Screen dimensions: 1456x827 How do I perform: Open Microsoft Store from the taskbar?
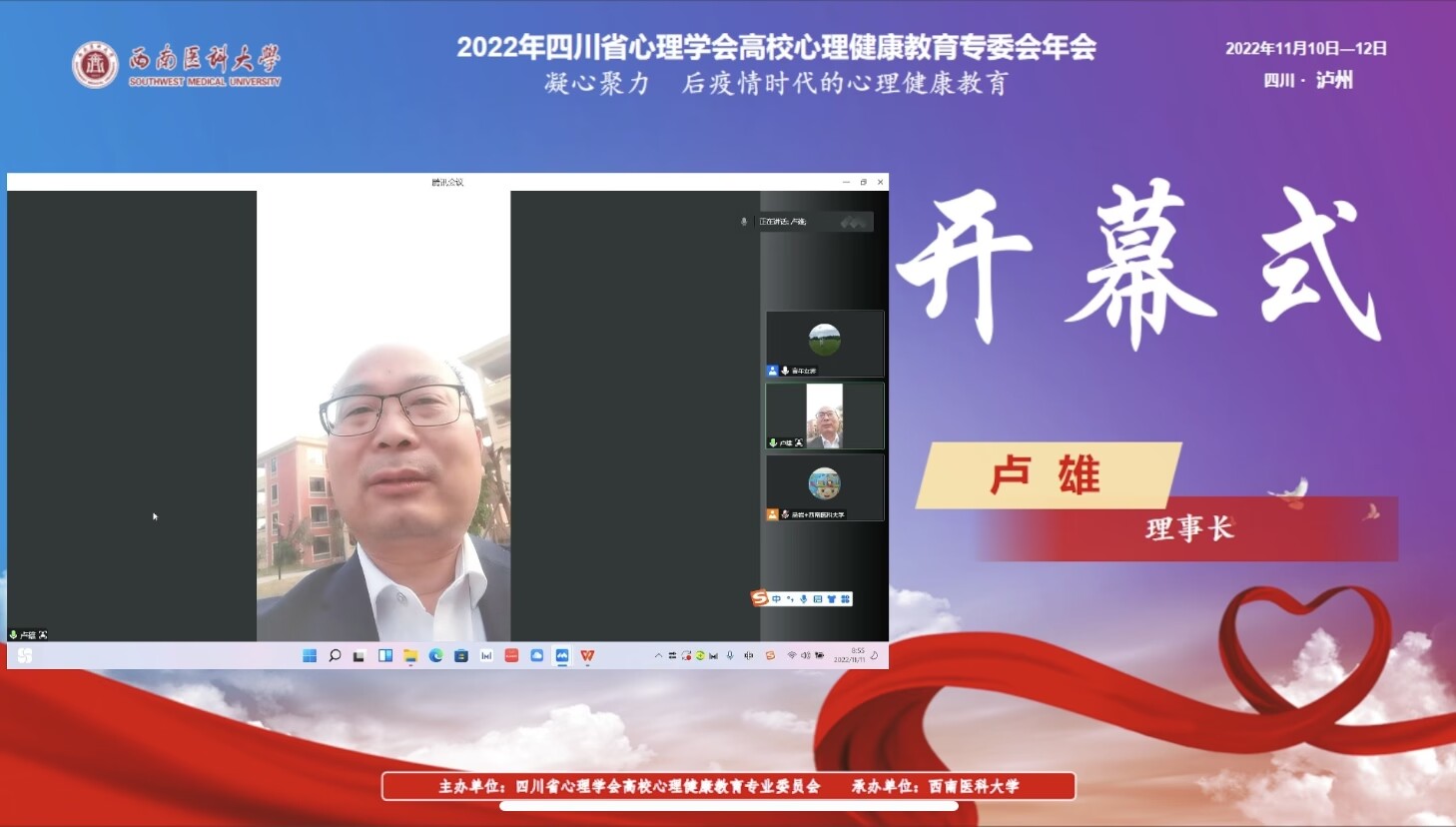tap(461, 655)
